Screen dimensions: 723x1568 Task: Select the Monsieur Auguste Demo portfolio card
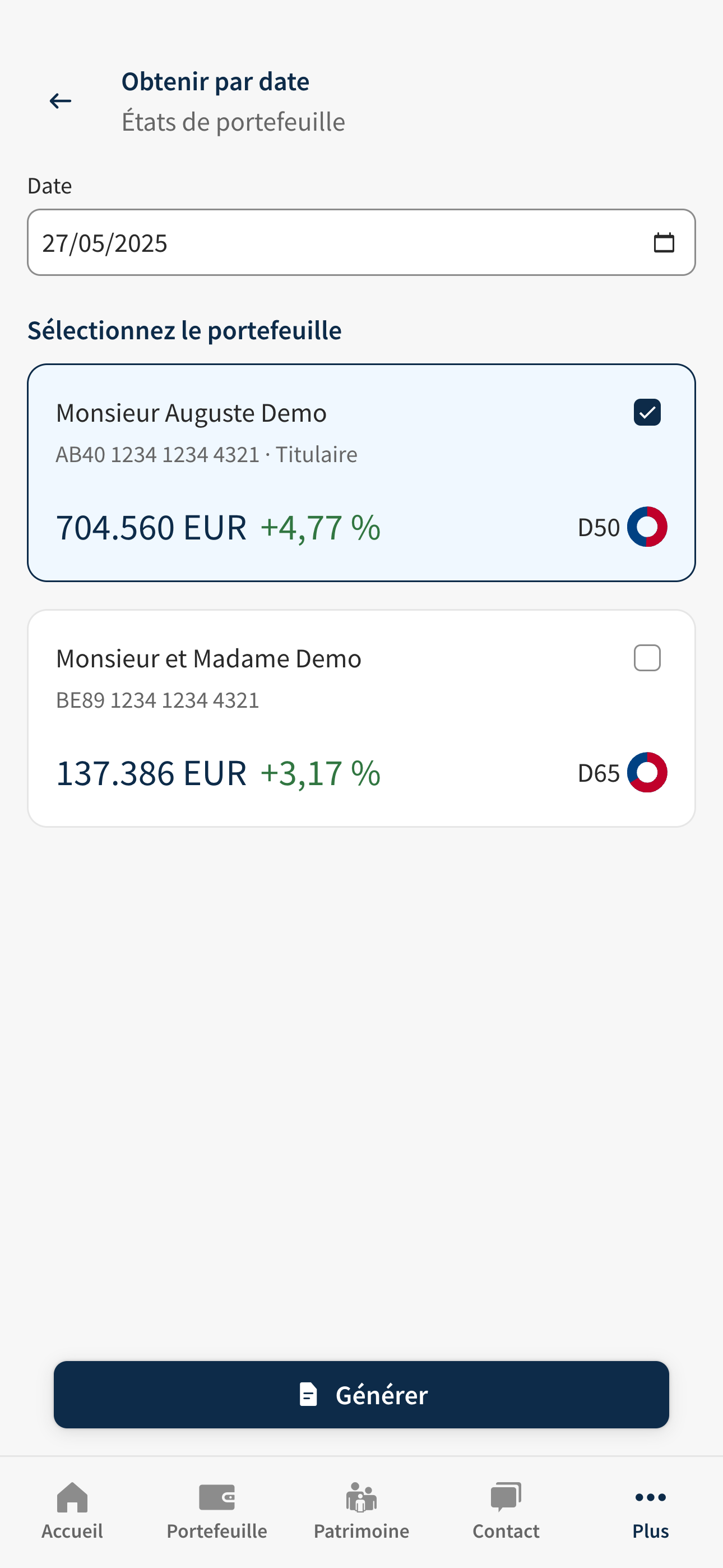[x=361, y=473]
